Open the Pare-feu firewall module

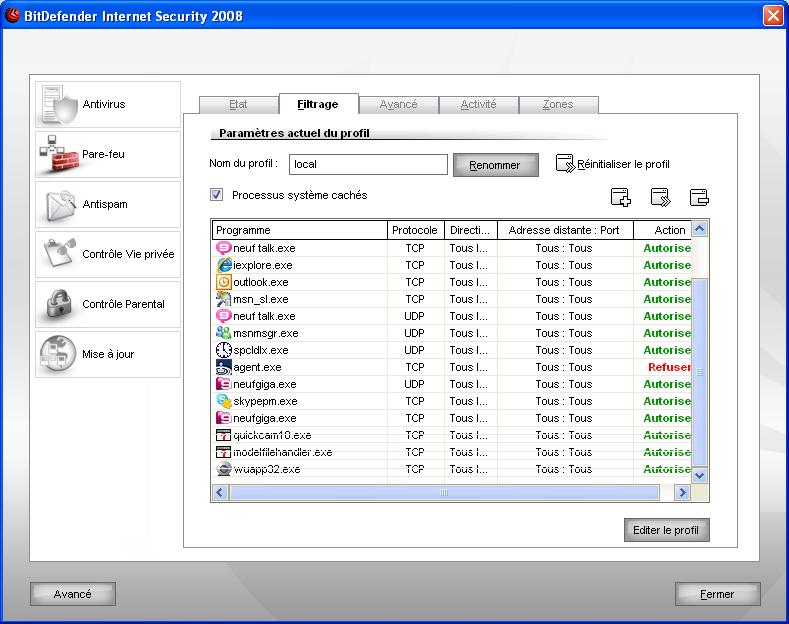click(108, 154)
